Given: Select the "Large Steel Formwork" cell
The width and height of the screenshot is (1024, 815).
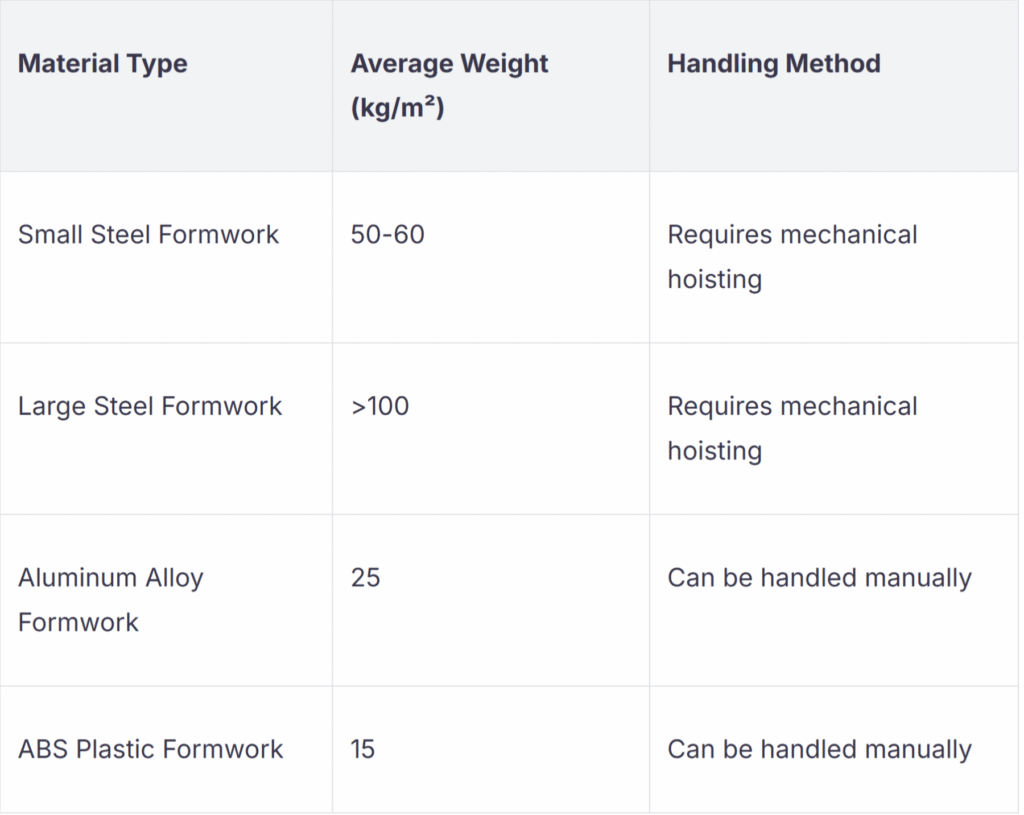Looking at the screenshot, I should tap(150, 407).
